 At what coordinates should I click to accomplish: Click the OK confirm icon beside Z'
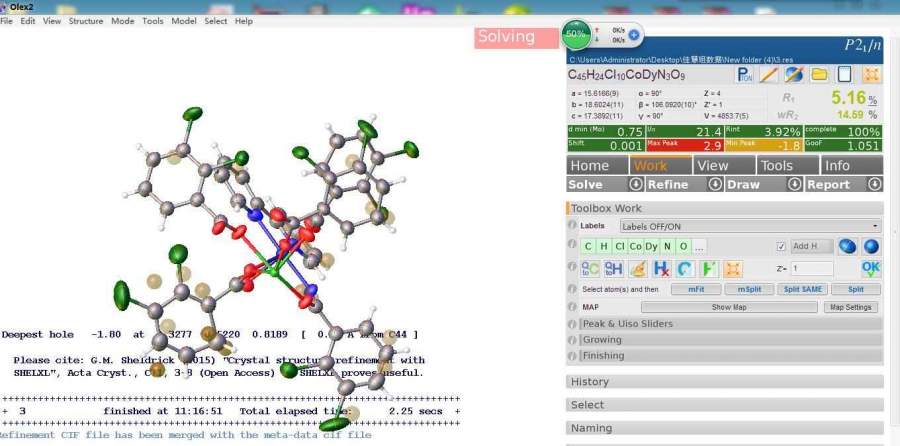pyautogui.click(x=871, y=268)
